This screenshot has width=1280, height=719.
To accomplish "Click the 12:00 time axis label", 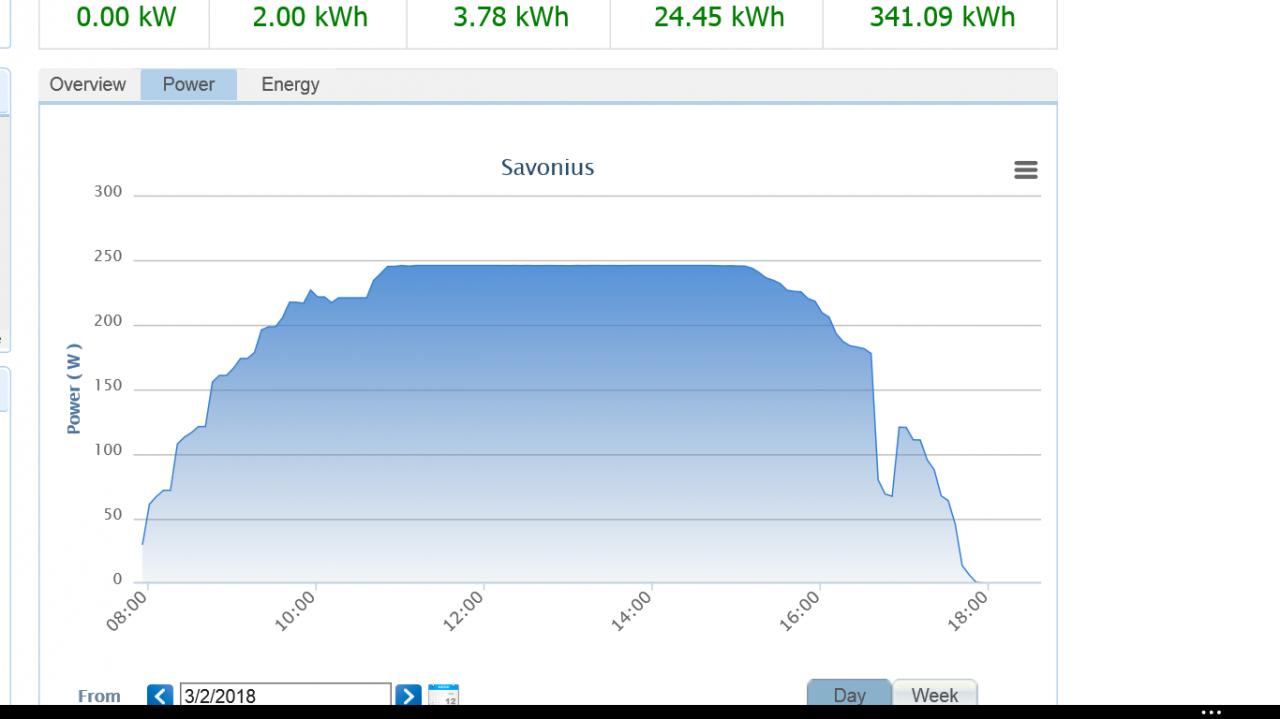I will [463, 610].
